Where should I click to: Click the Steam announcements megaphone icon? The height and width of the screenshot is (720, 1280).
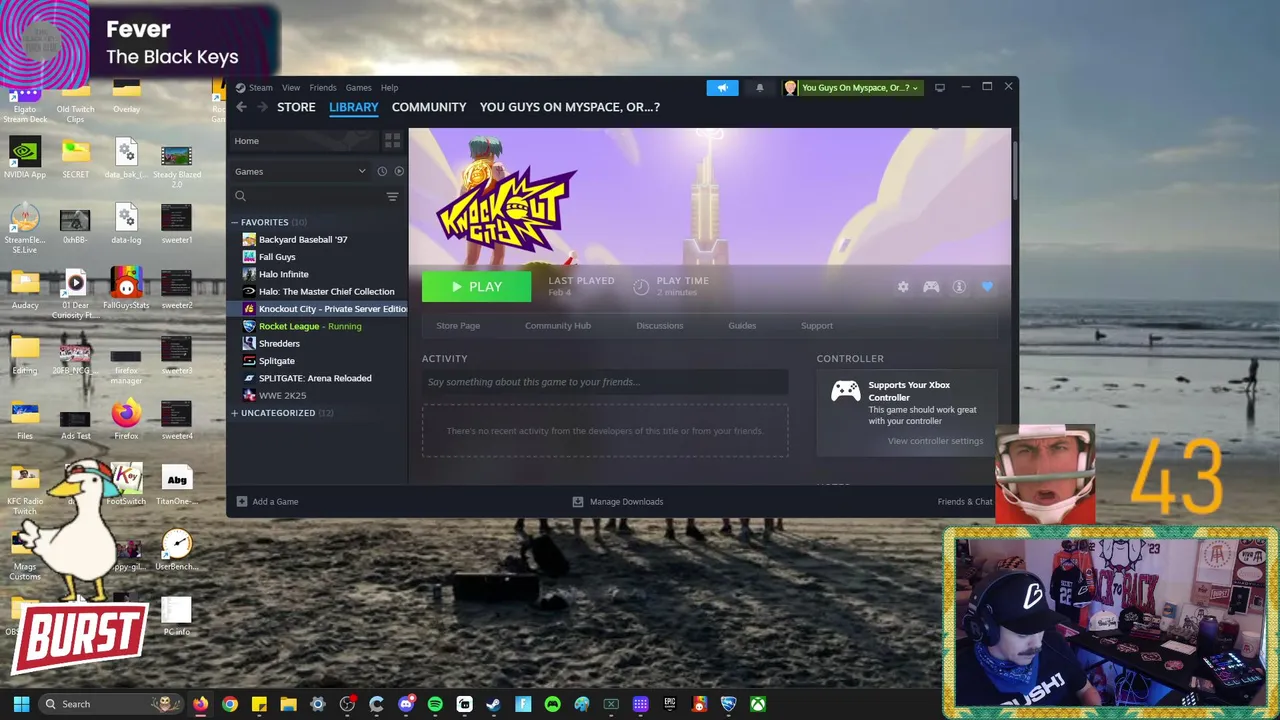[722, 88]
